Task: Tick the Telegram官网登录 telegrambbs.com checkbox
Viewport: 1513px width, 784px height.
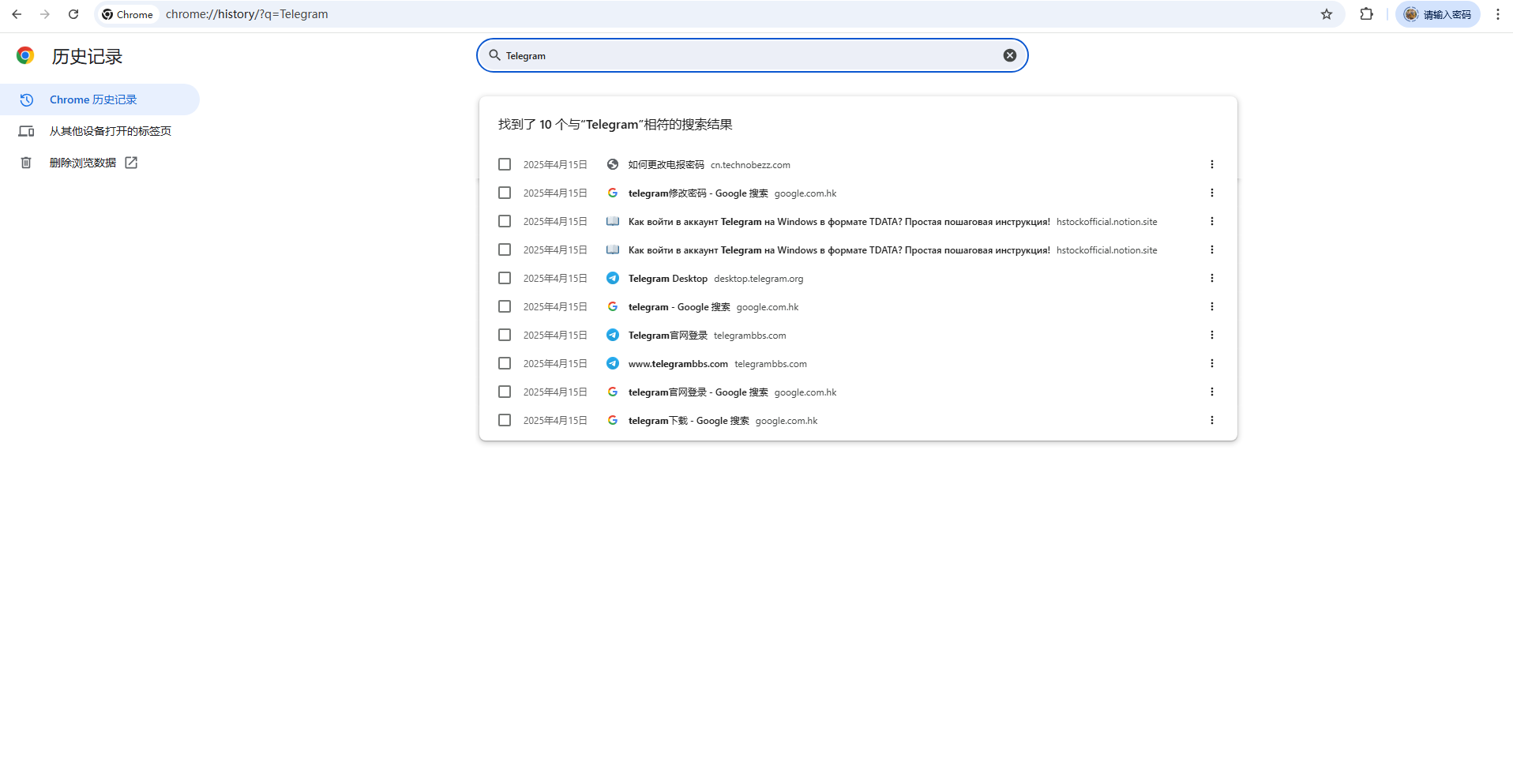Action: click(x=505, y=335)
